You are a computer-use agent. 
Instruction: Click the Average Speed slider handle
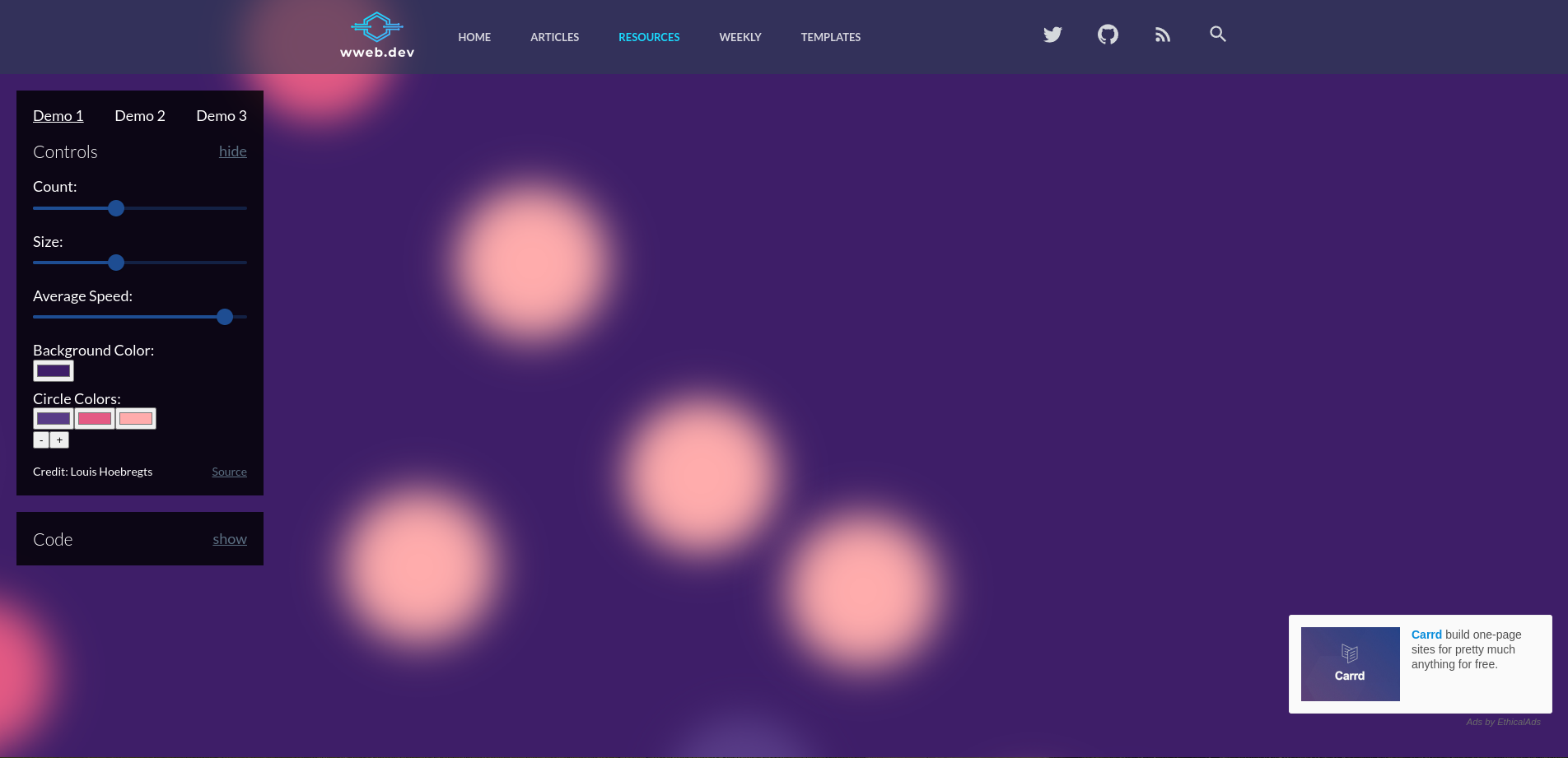225,317
